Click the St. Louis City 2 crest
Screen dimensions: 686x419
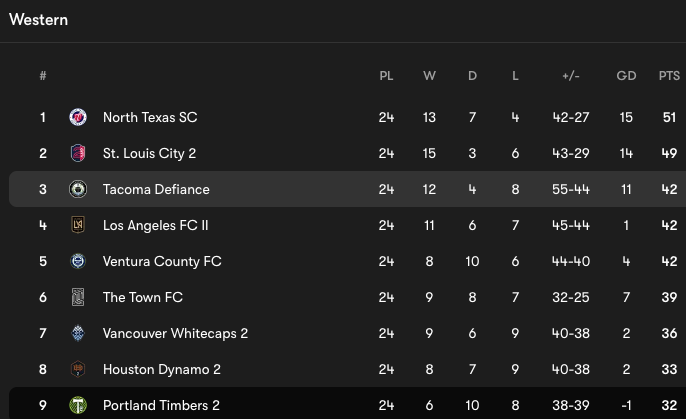pyautogui.click(x=78, y=153)
